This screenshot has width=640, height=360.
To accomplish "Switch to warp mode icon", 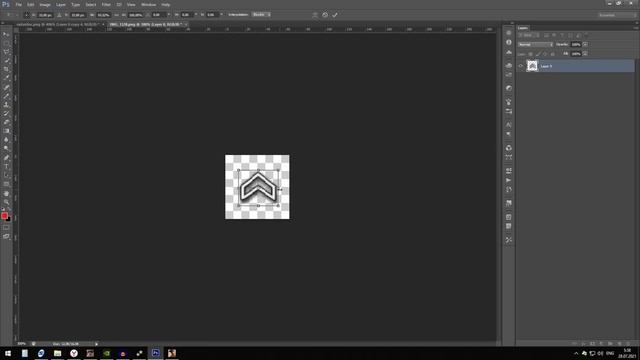I will pos(315,15).
